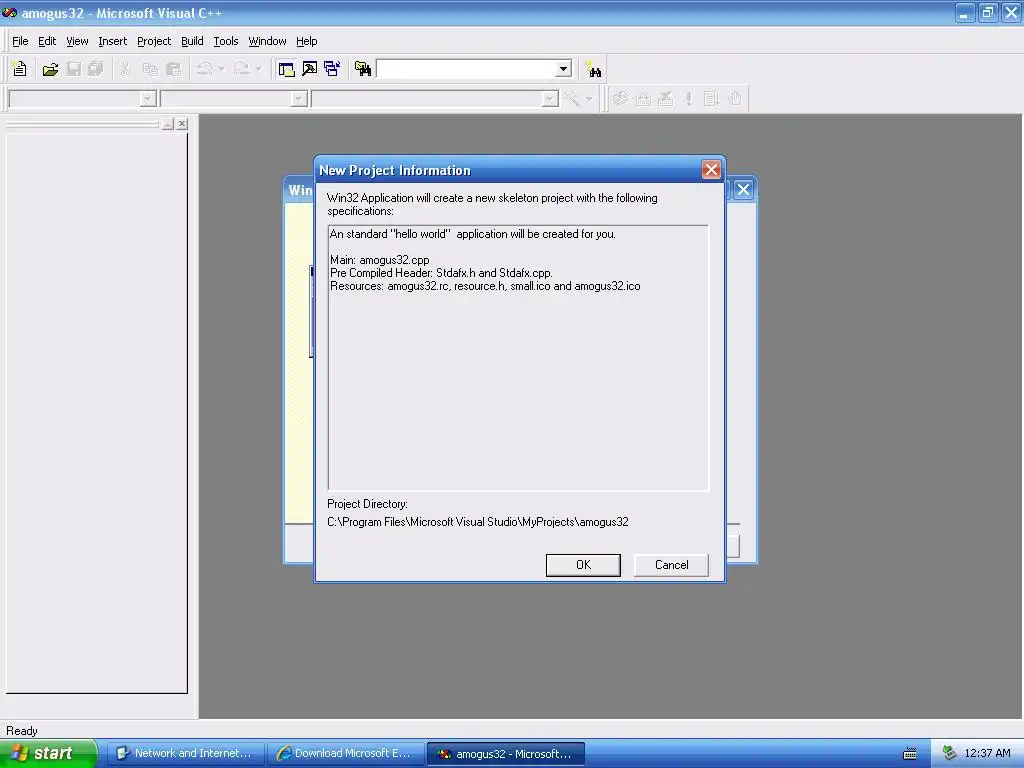Open the Edit menu

pyautogui.click(x=47, y=41)
